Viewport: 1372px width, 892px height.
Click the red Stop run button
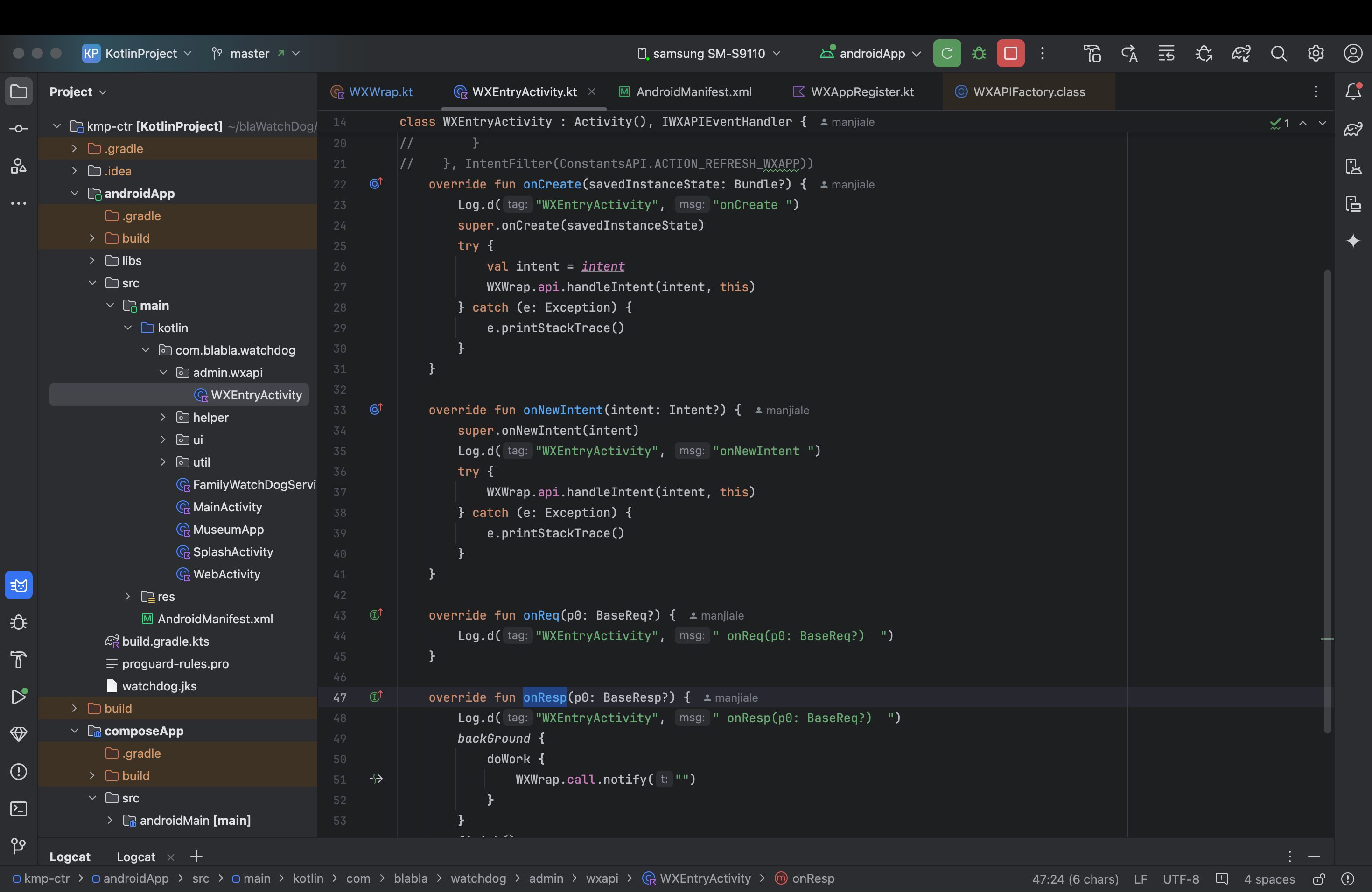(1010, 54)
